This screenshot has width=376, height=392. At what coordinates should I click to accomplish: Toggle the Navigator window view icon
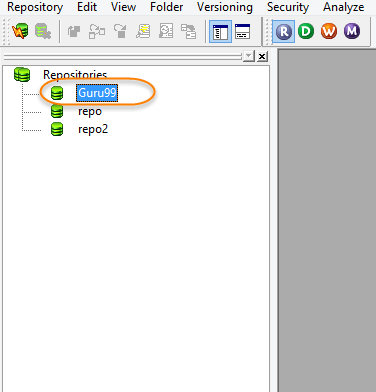tap(220, 31)
